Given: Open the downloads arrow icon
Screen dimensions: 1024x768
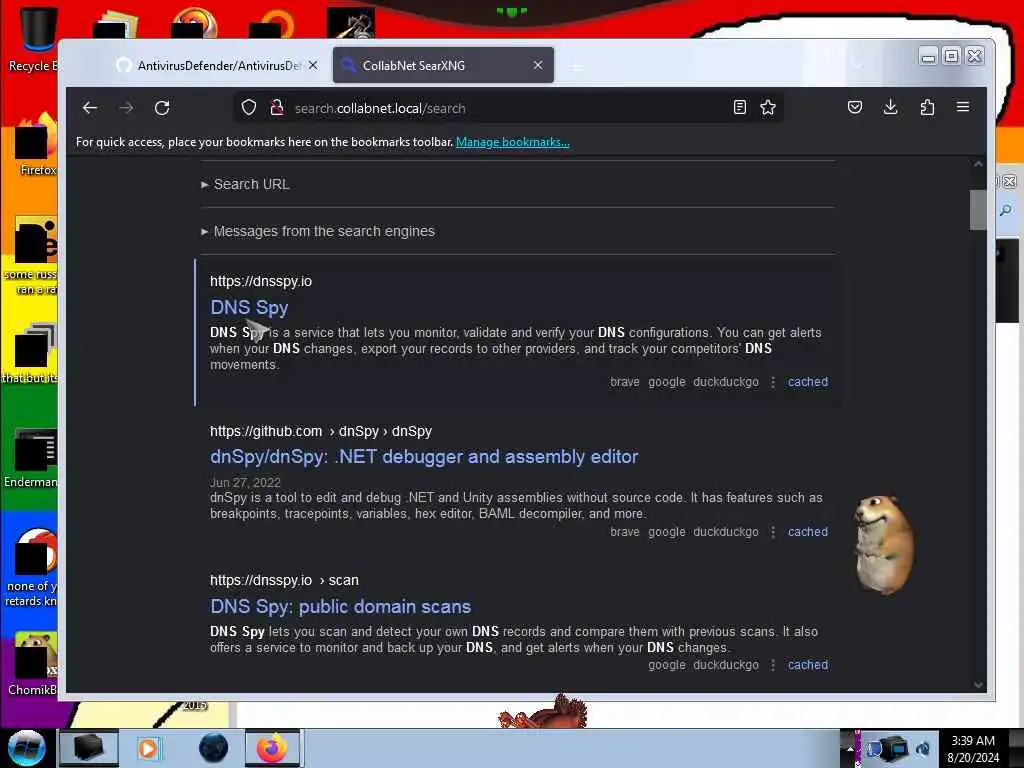Looking at the screenshot, I should pos(890,107).
